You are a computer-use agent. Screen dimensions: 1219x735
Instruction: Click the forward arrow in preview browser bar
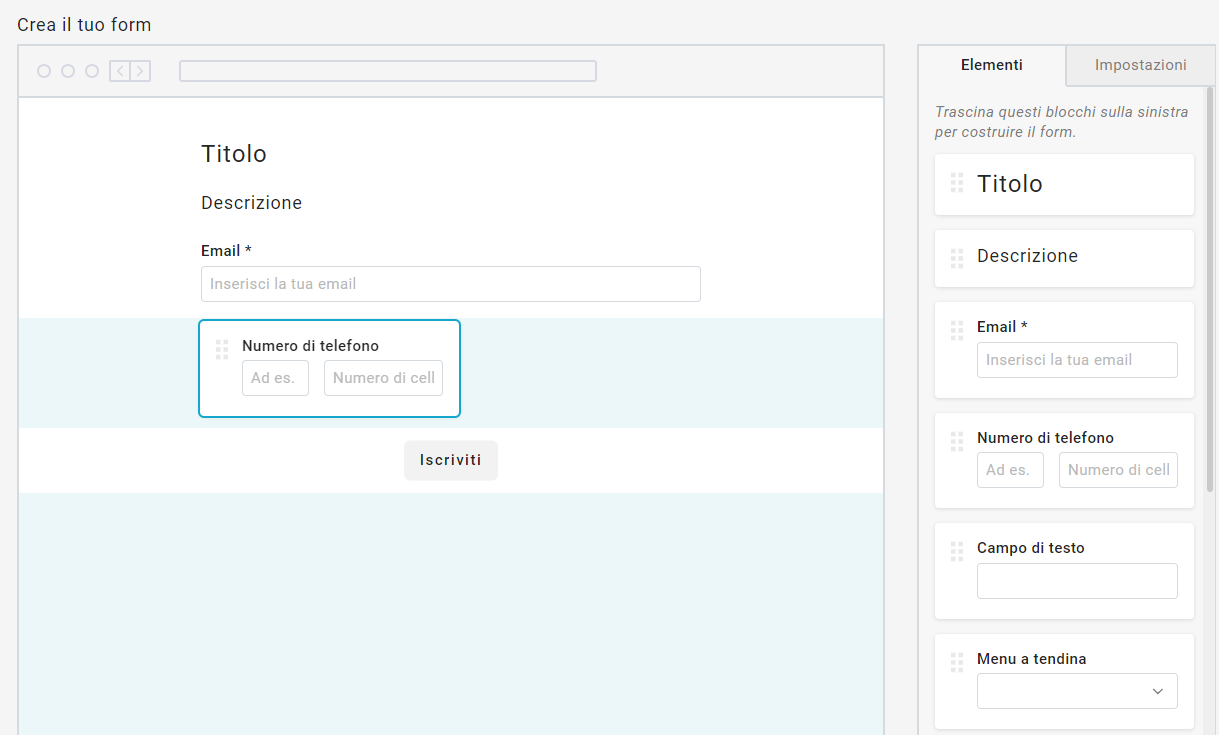pyautogui.click(x=140, y=71)
